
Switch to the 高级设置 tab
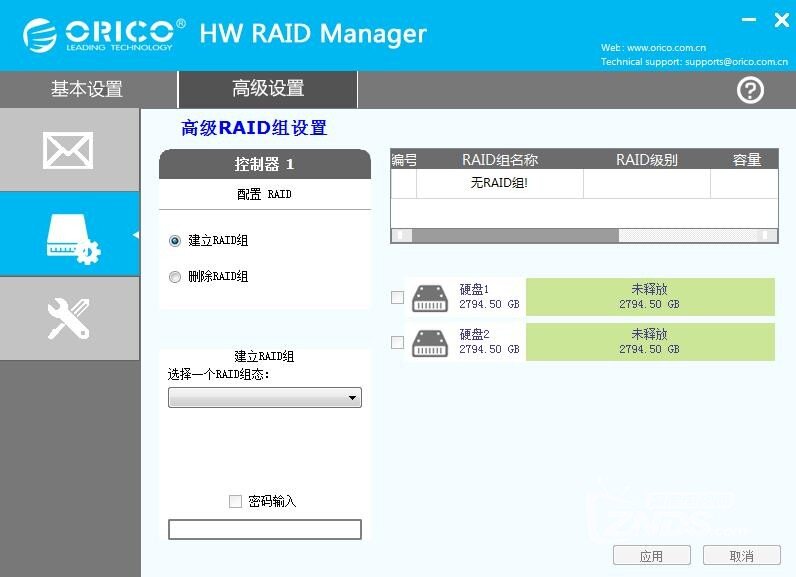pyautogui.click(x=268, y=89)
